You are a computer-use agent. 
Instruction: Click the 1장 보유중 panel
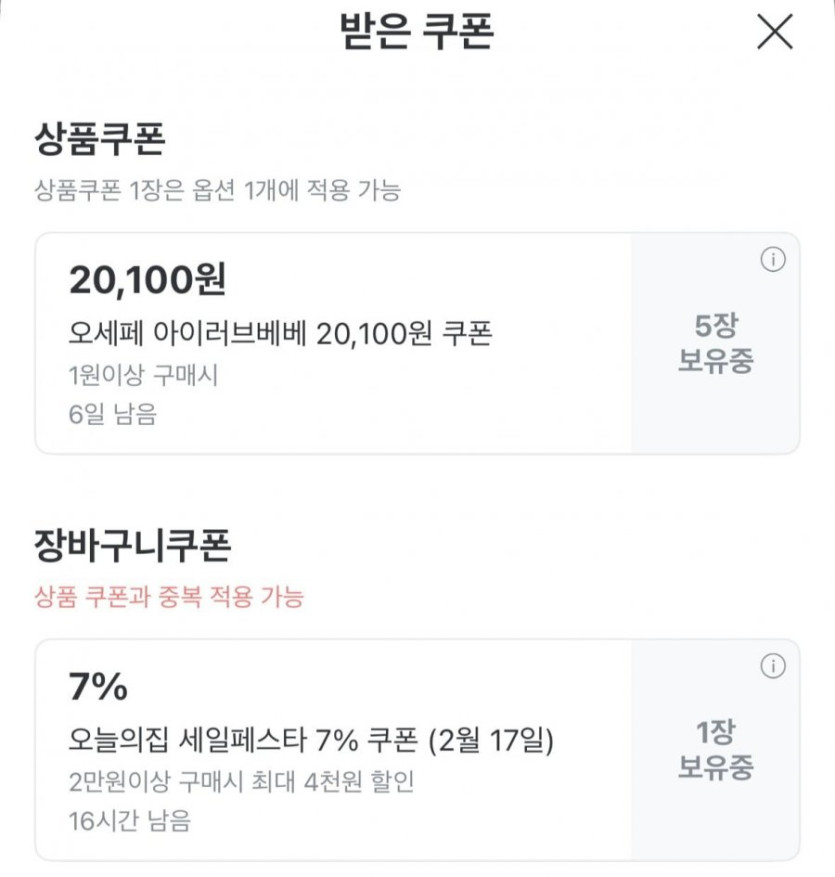tap(715, 750)
